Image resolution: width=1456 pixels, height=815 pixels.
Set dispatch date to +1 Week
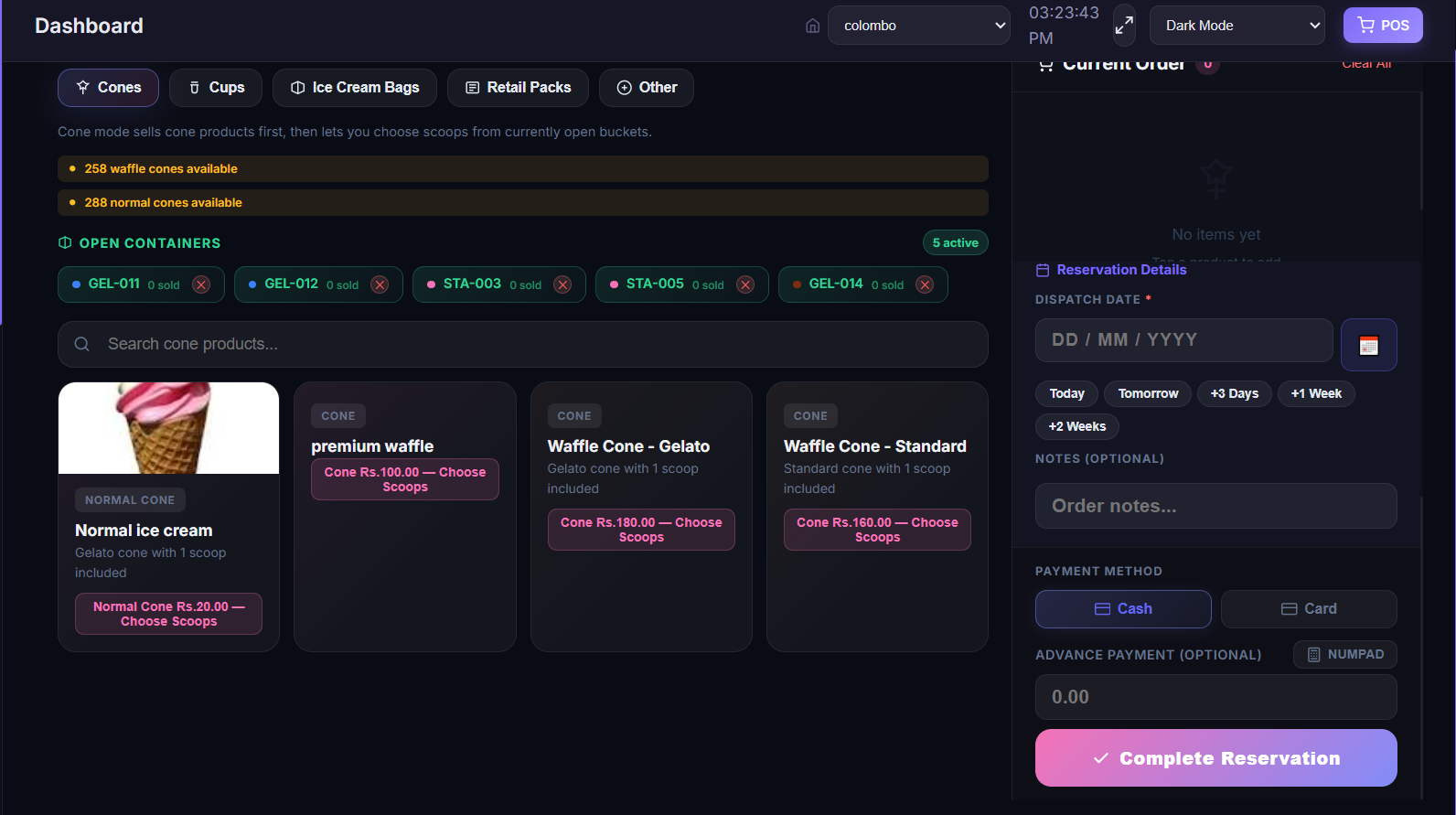(x=1316, y=394)
